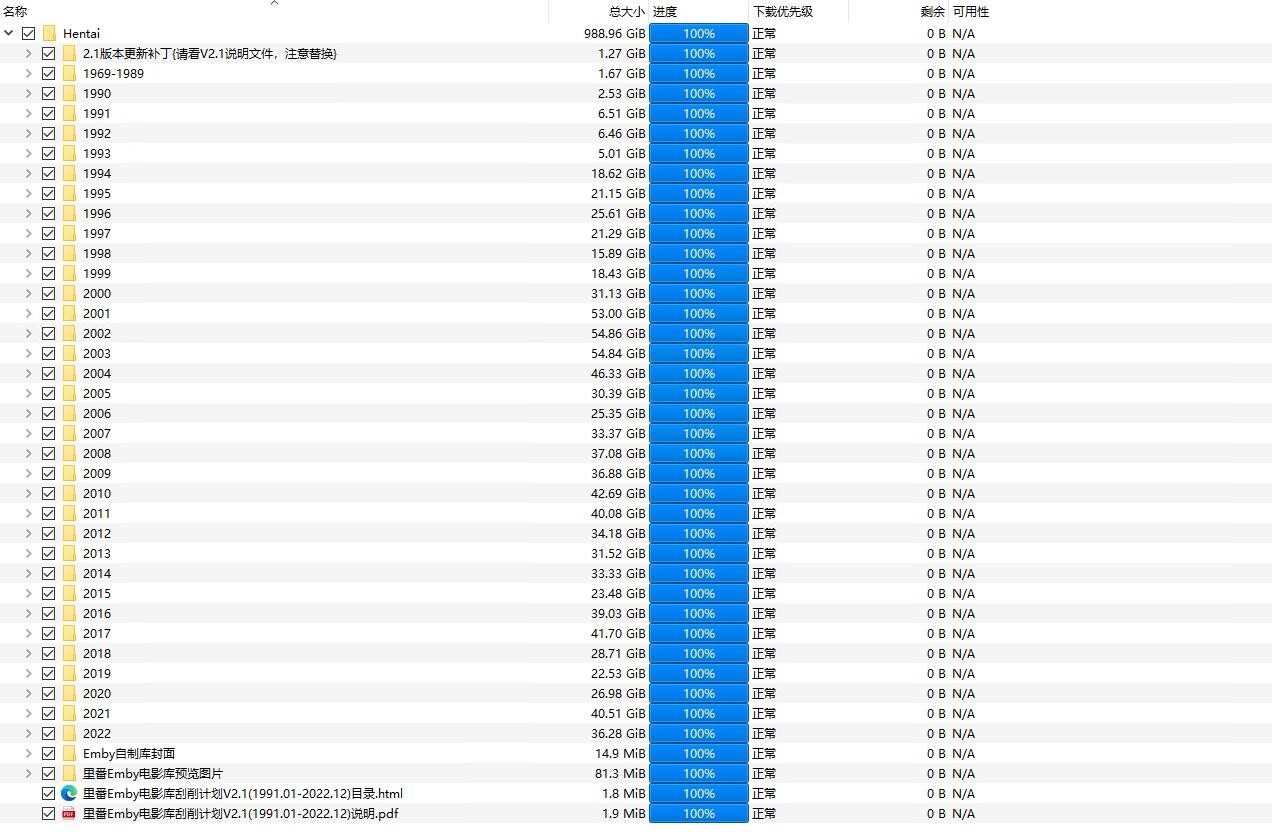
Task: Uncheck the 2004 folder checkbox
Action: 48,373
